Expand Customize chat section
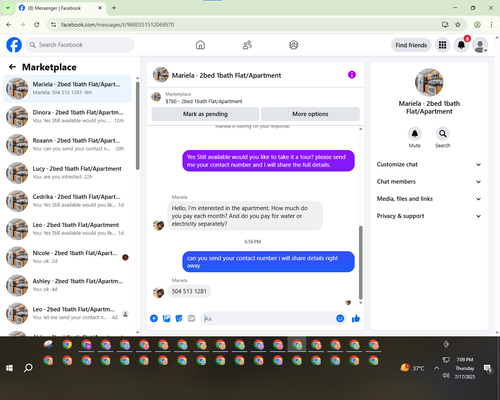500x400 pixels. tap(429, 164)
